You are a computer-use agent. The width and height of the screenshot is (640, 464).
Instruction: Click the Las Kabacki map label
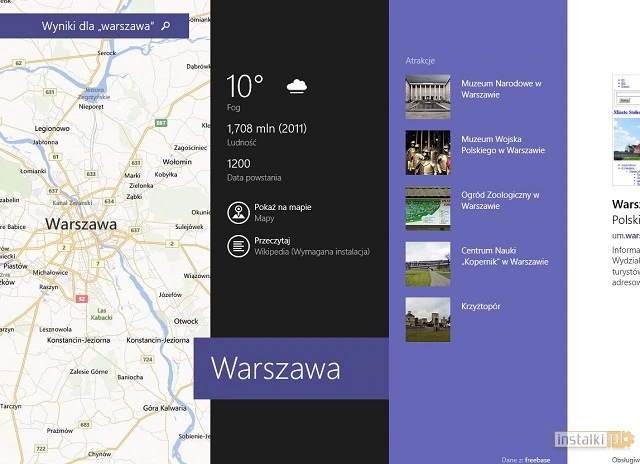(101, 314)
